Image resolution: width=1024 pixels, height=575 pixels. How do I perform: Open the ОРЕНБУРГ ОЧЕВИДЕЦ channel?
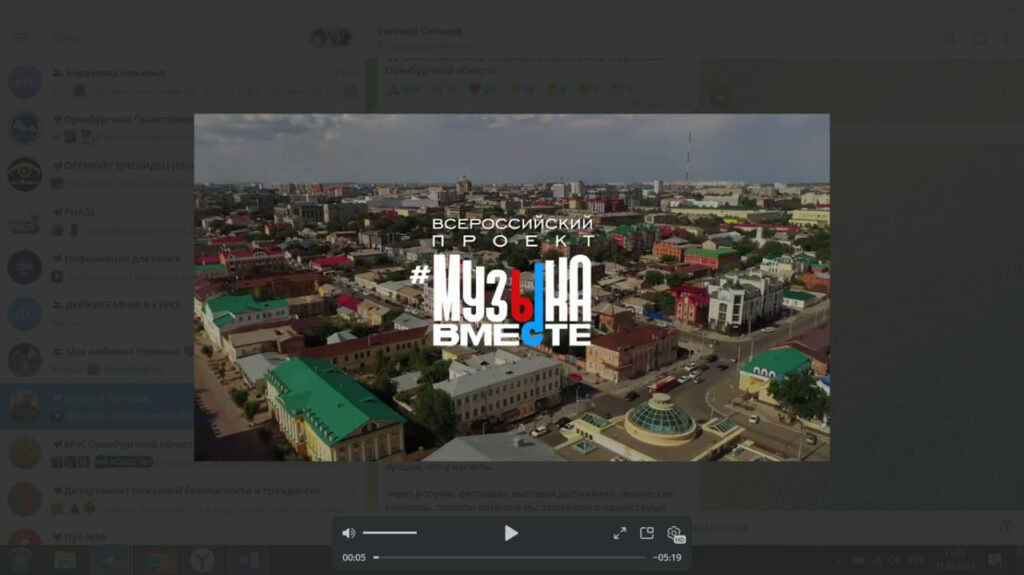pos(98,174)
